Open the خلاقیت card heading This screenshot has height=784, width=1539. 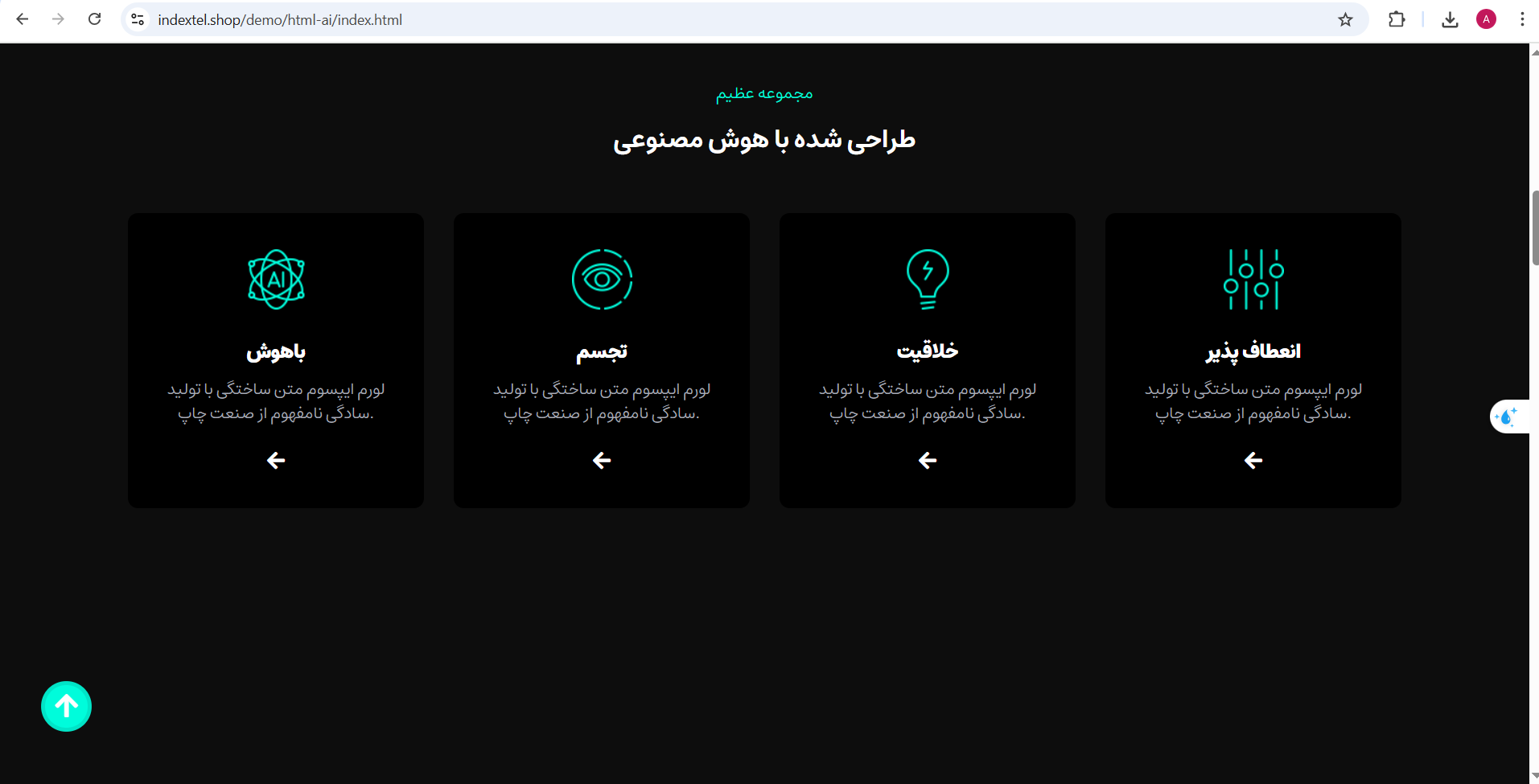coord(928,351)
